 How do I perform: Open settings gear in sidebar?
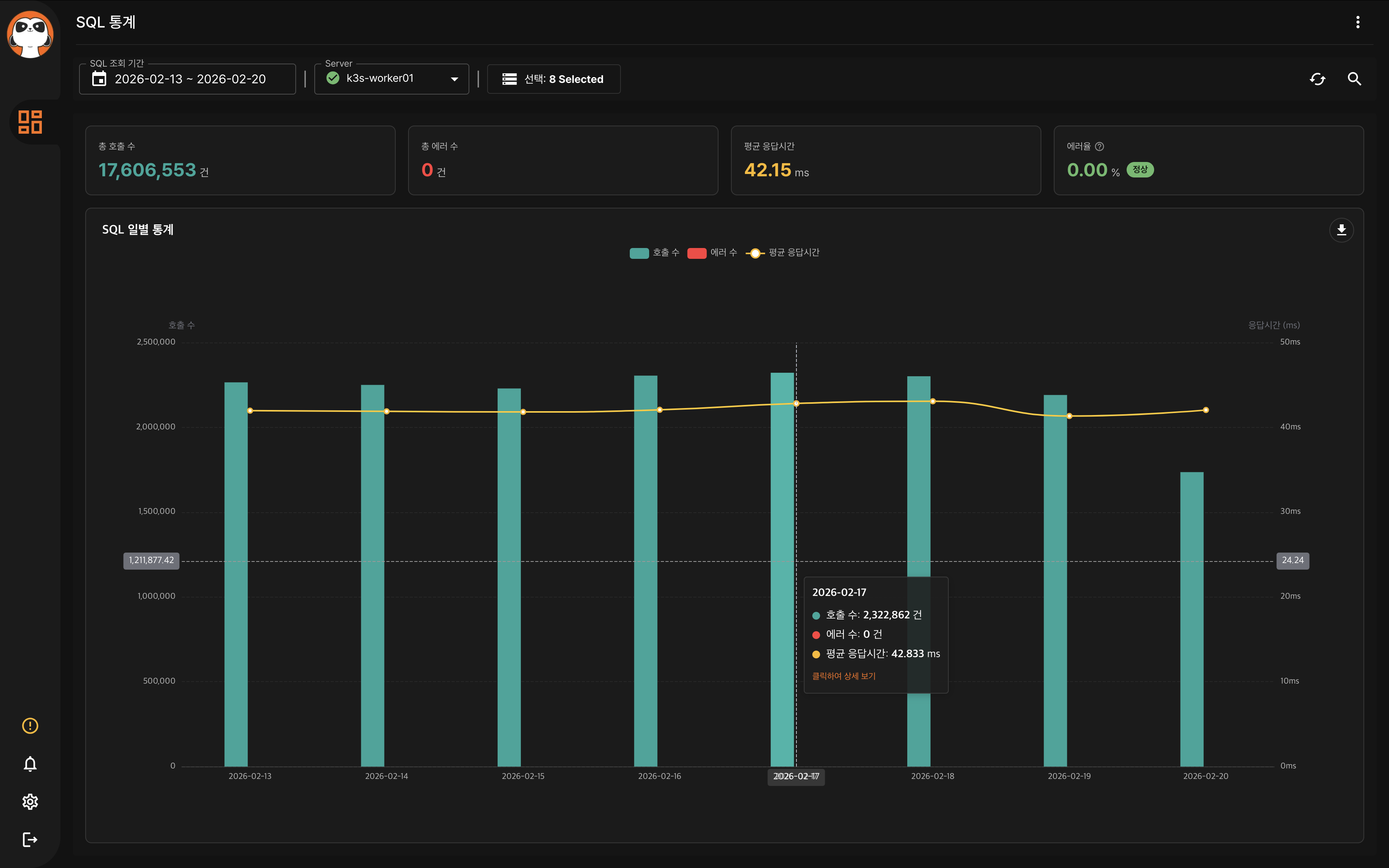point(30,801)
